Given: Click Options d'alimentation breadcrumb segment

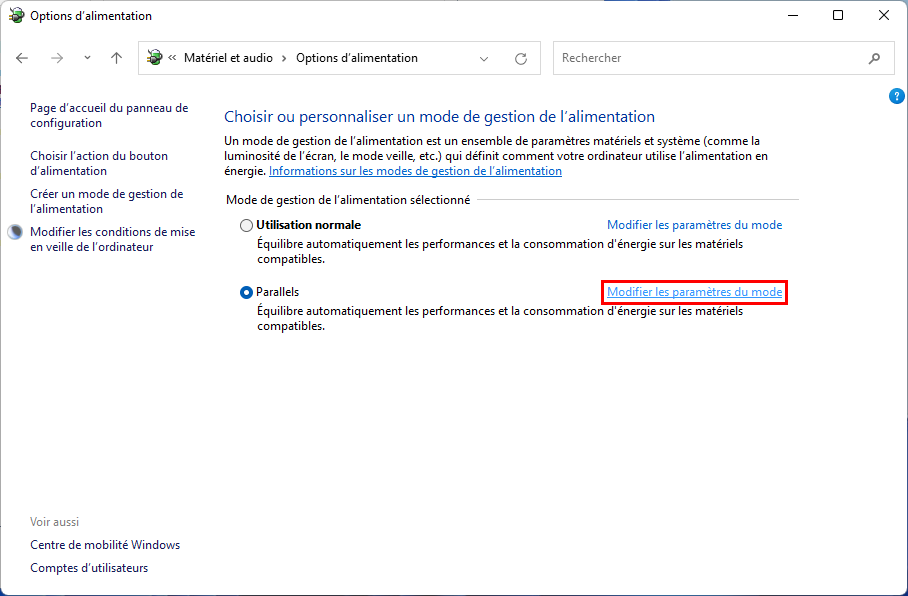Looking at the screenshot, I should [x=357, y=58].
